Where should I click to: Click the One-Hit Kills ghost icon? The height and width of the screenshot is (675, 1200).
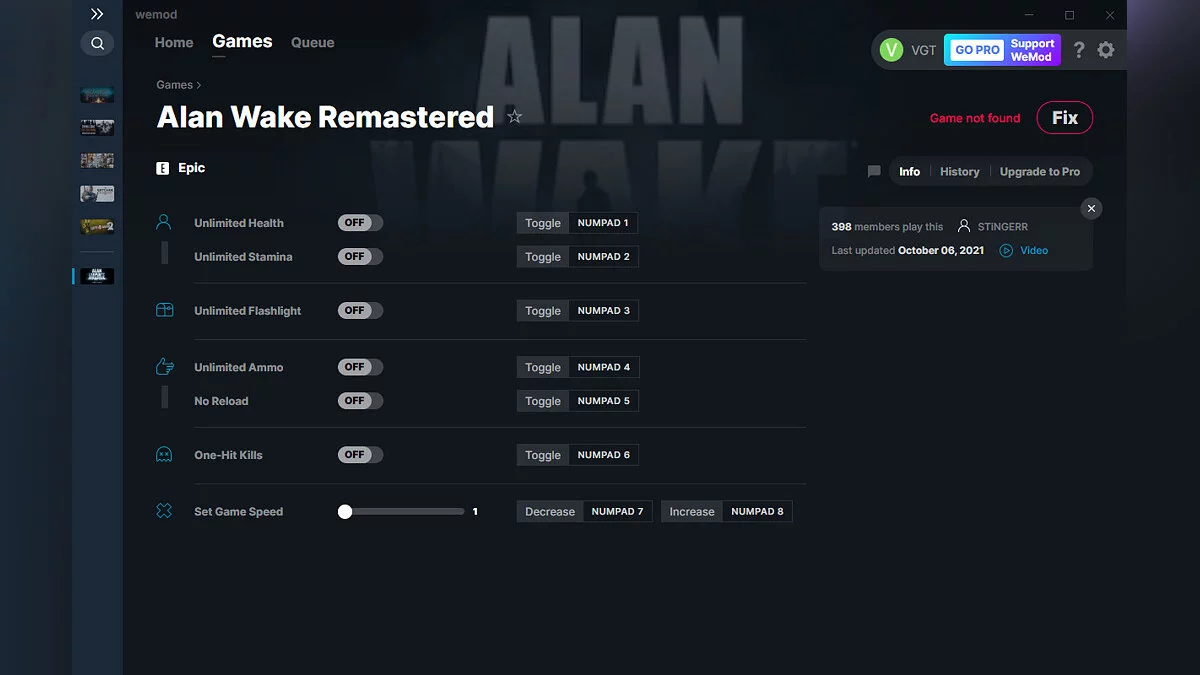(x=163, y=454)
